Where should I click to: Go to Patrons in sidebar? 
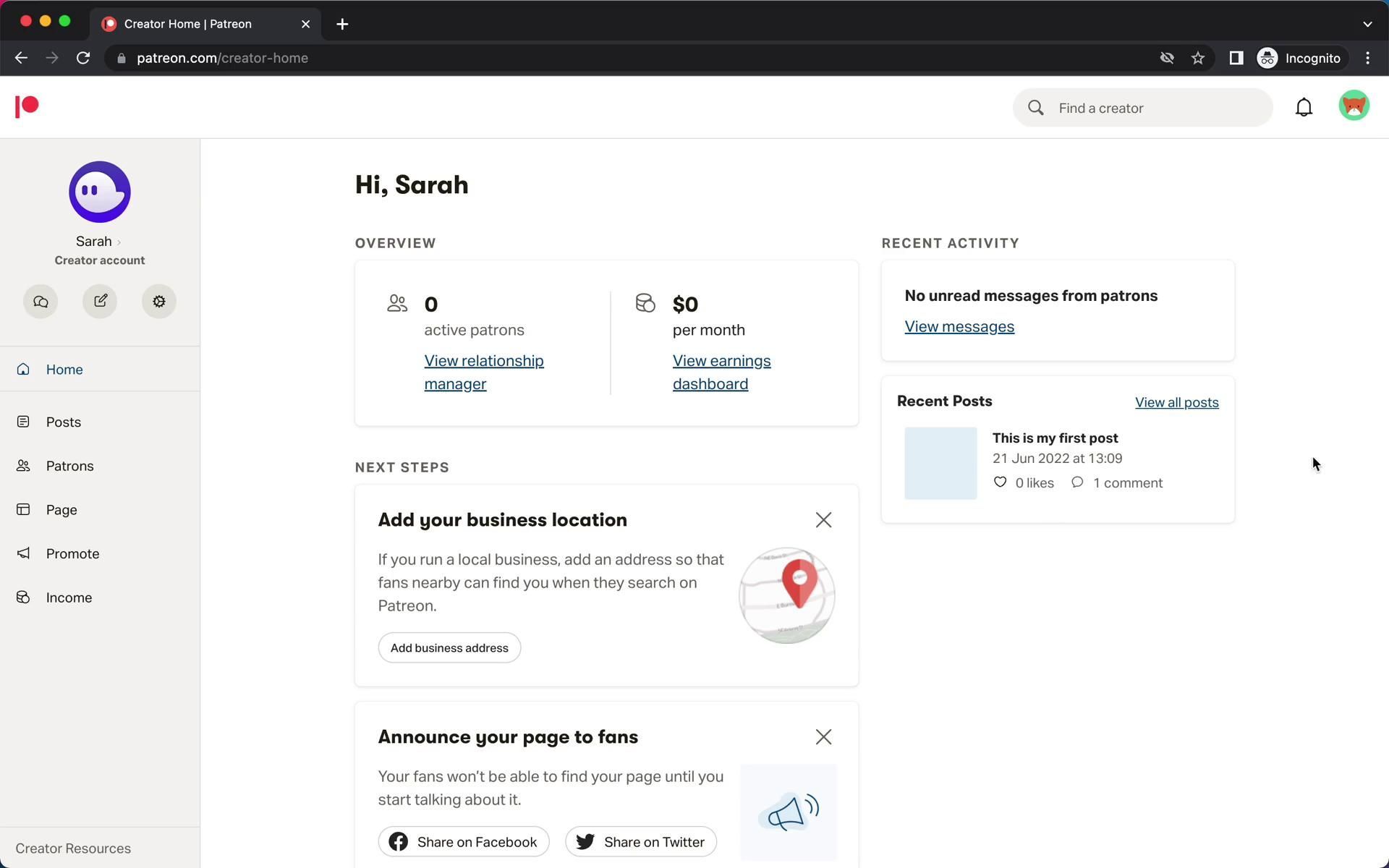pos(69,466)
